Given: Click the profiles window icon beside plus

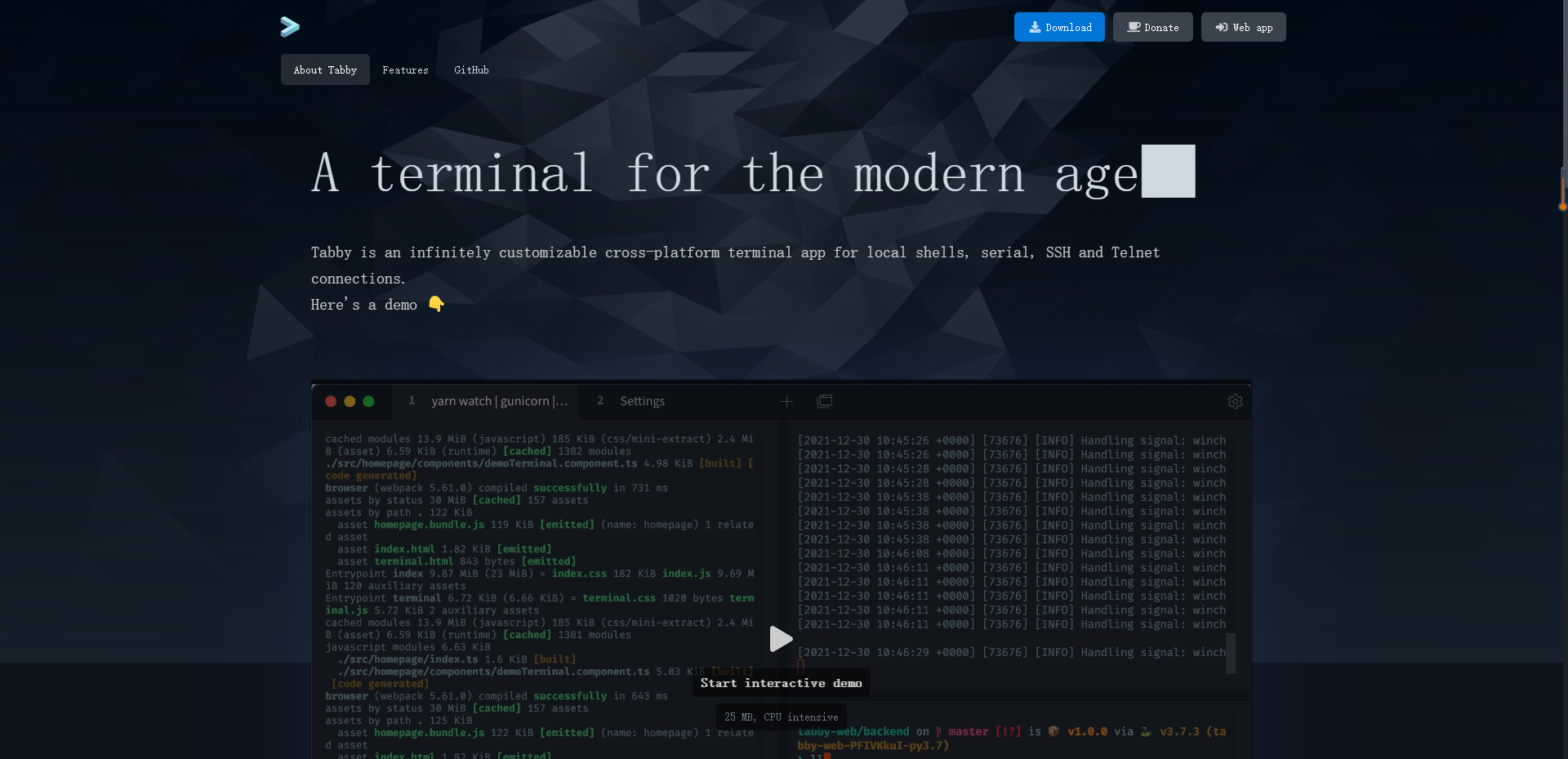Looking at the screenshot, I should [x=825, y=401].
